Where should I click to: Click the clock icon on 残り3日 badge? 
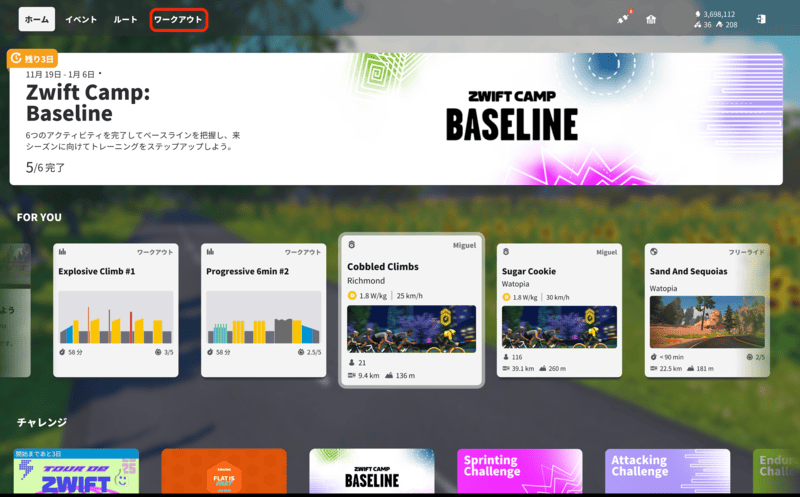pos(16,58)
